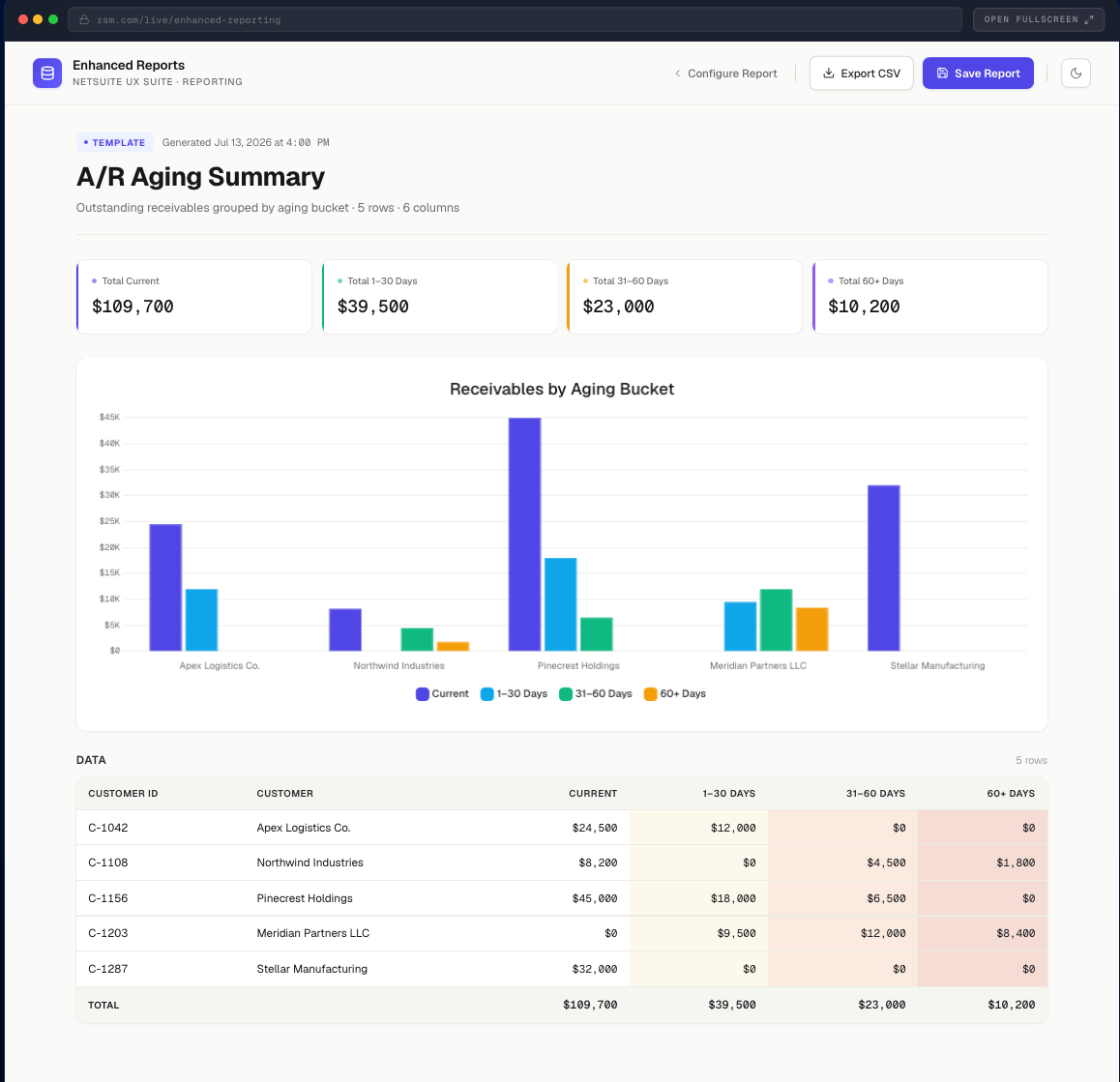Click the expand arrows icon beside Open Fullscreen
This screenshot has height=1082, width=1120.
tap(1089, 19)
